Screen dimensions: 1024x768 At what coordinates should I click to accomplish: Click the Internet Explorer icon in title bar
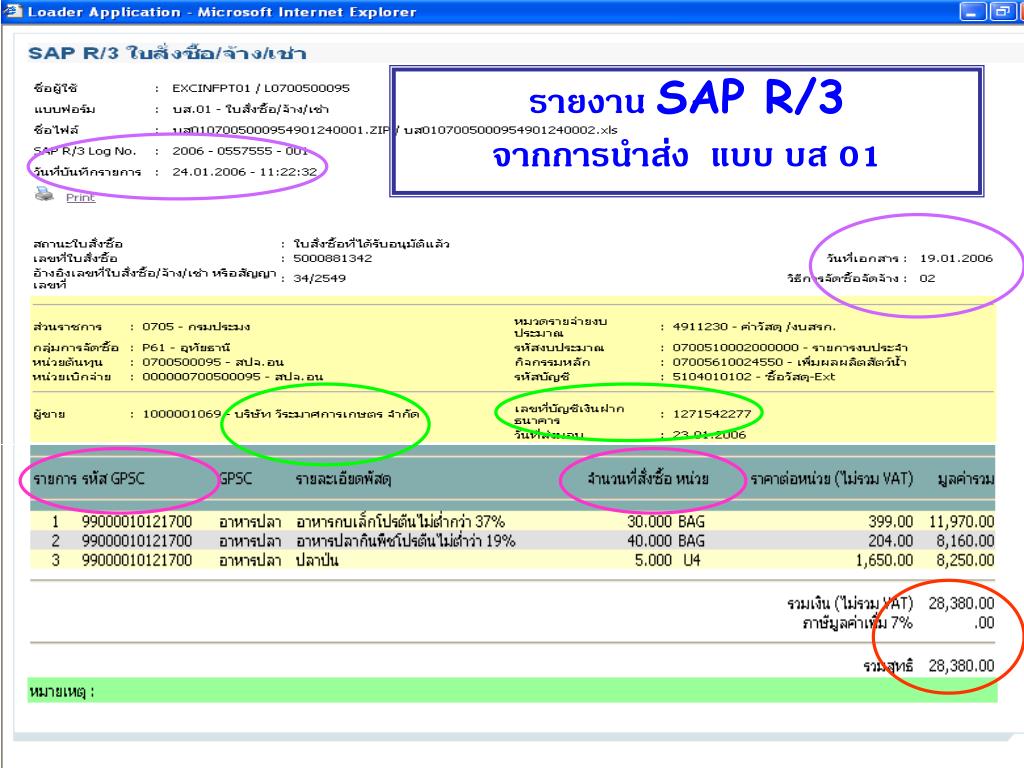tap(13, 11)
